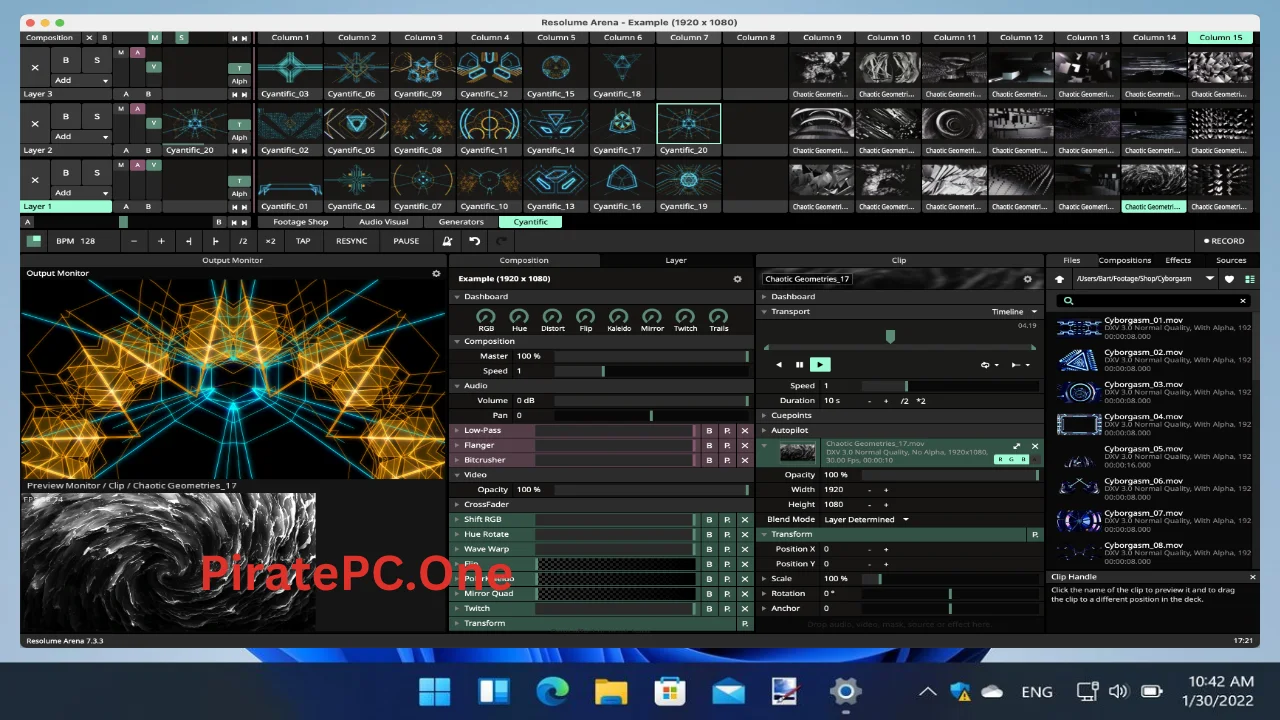The width and height of the screenshot is (1280, 720).
Task: Click the TAP tempo button
Action: point(303,241)
